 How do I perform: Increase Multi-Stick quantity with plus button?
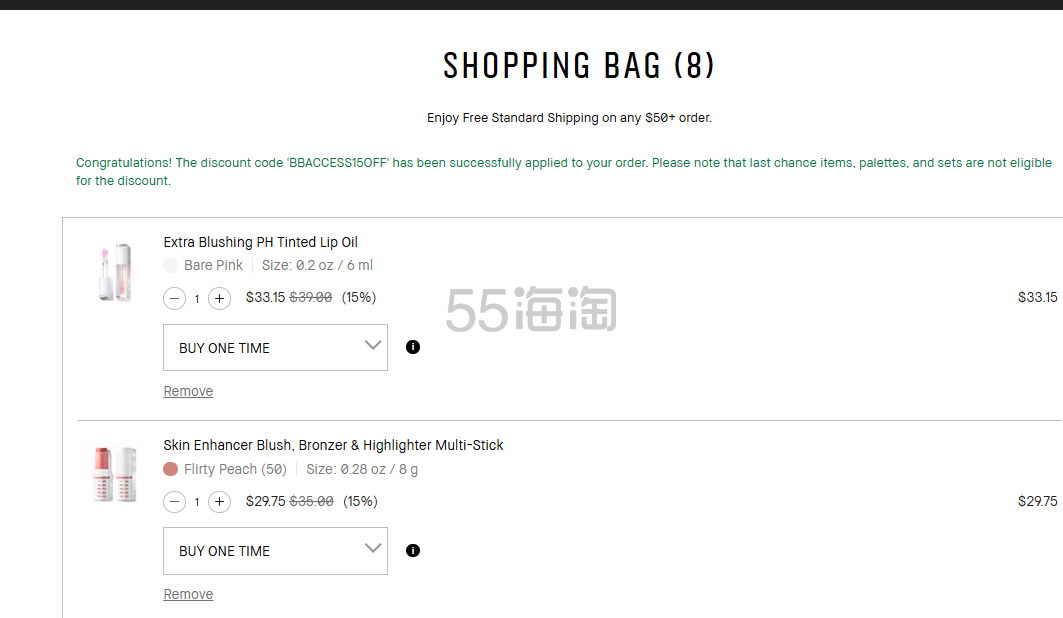(x=220, y=502)
